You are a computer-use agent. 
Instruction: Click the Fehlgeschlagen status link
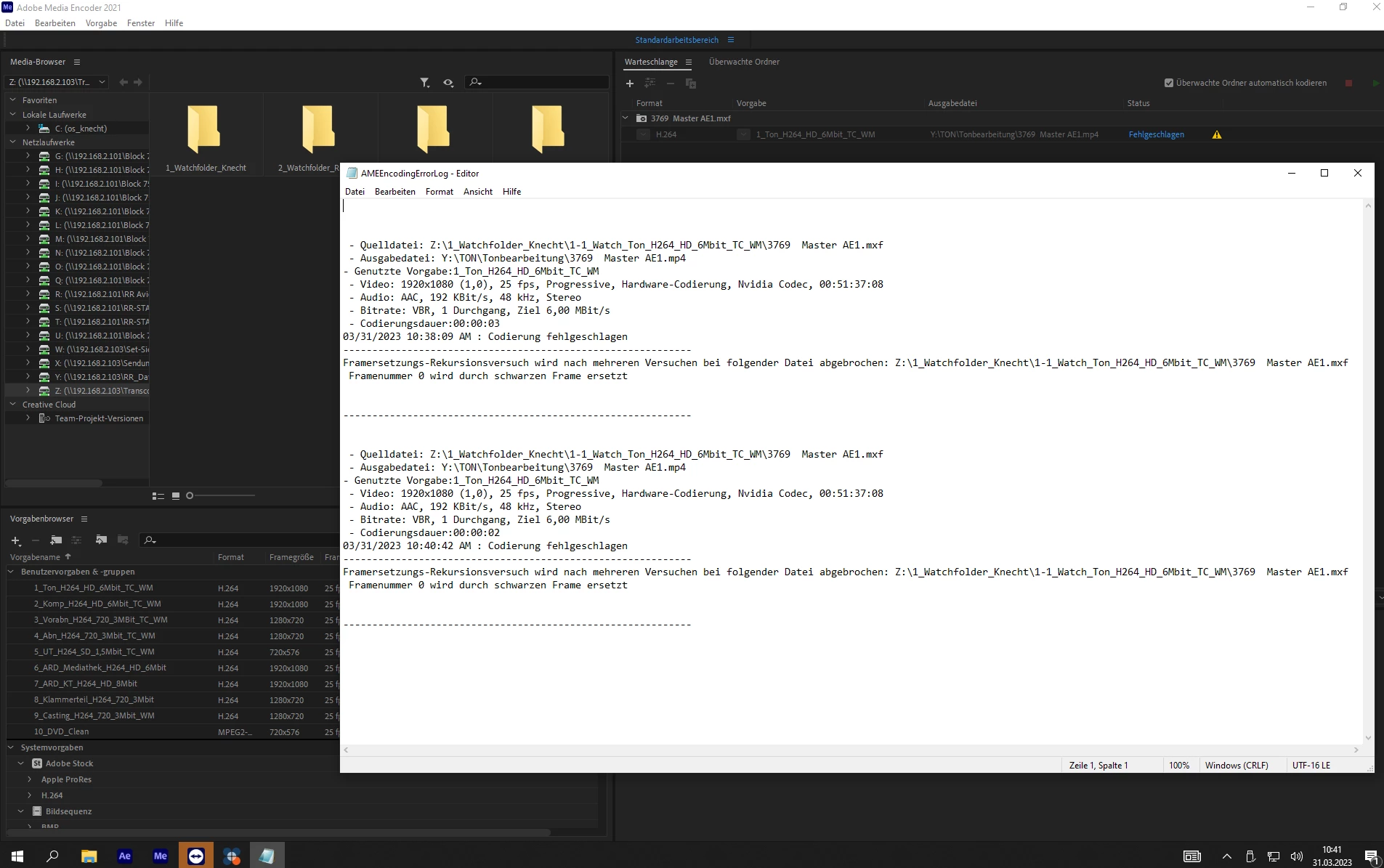pyautogui.click(x=1156, y=134)
